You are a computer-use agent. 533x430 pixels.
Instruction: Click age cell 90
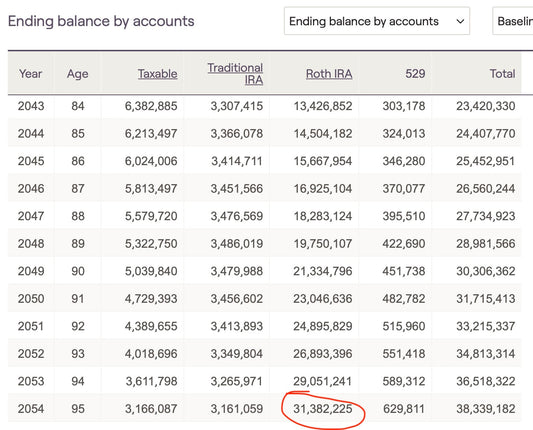(x=78, y=271)
